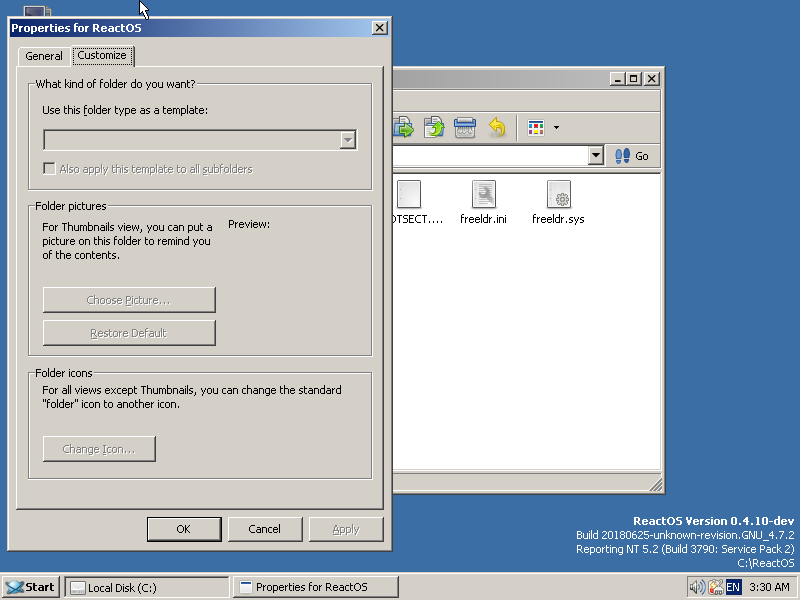The image size is (800, 600).
Task: Click the Undo toolbar icon
Action: tap(497, 127)
